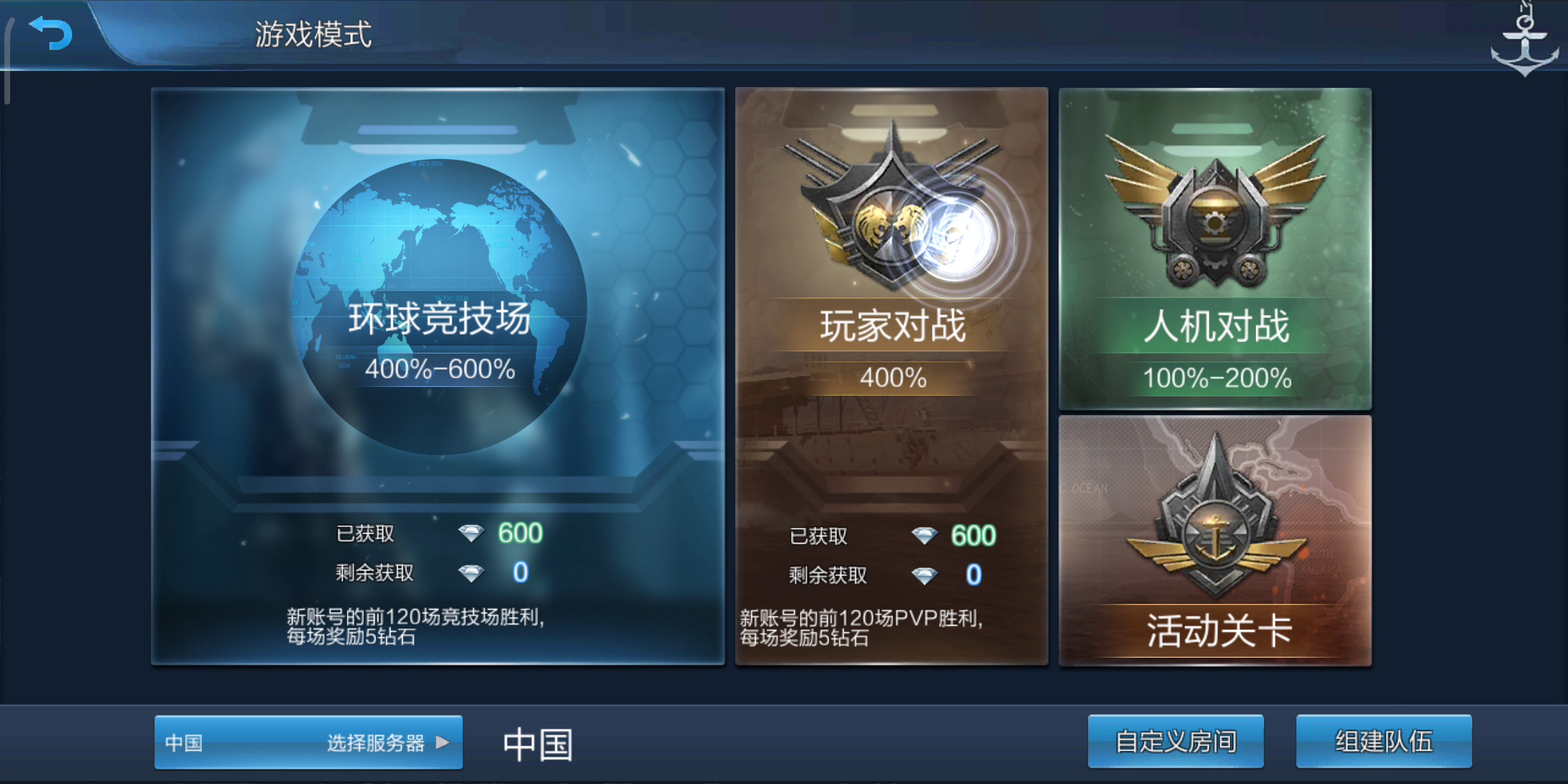Click the 100%-200% rate under 人机对战

[x=1217, y=378]
